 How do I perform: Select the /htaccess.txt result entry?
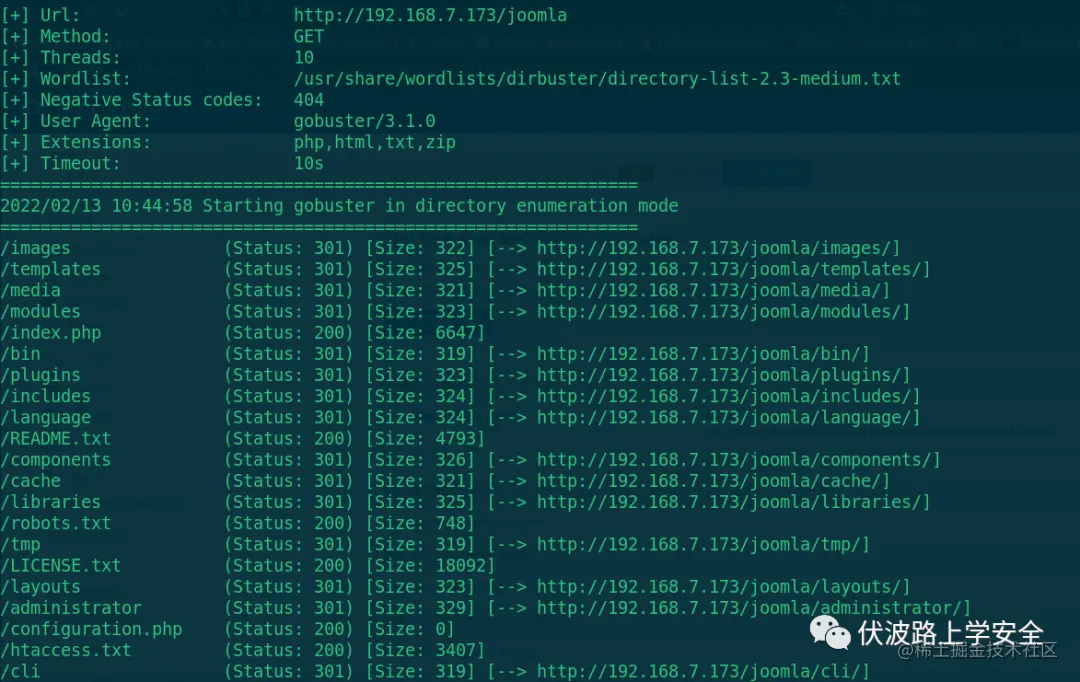(x=65, y=650)
